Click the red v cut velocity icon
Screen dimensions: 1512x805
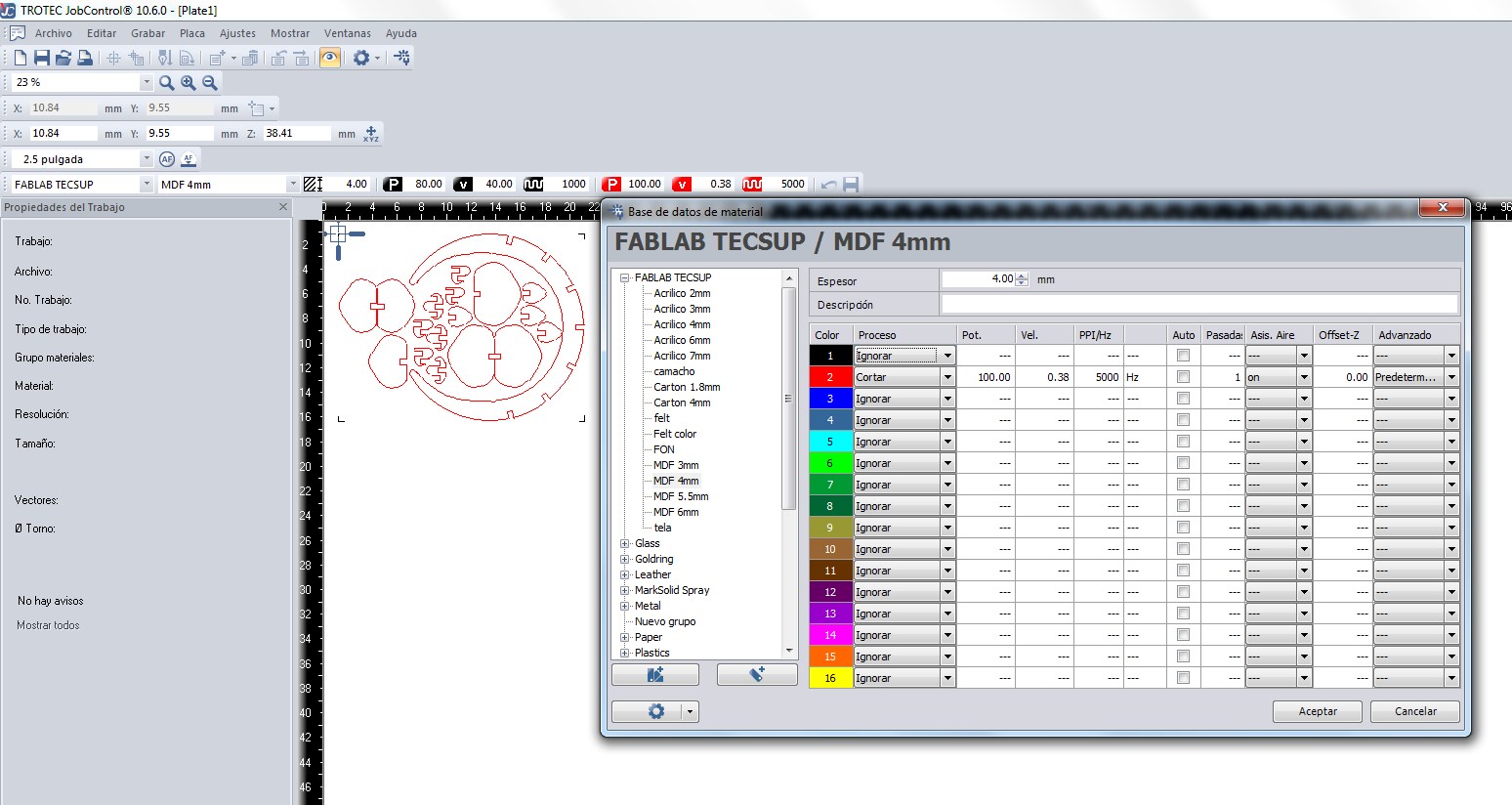pyautogui.click(x=682, y=184)
